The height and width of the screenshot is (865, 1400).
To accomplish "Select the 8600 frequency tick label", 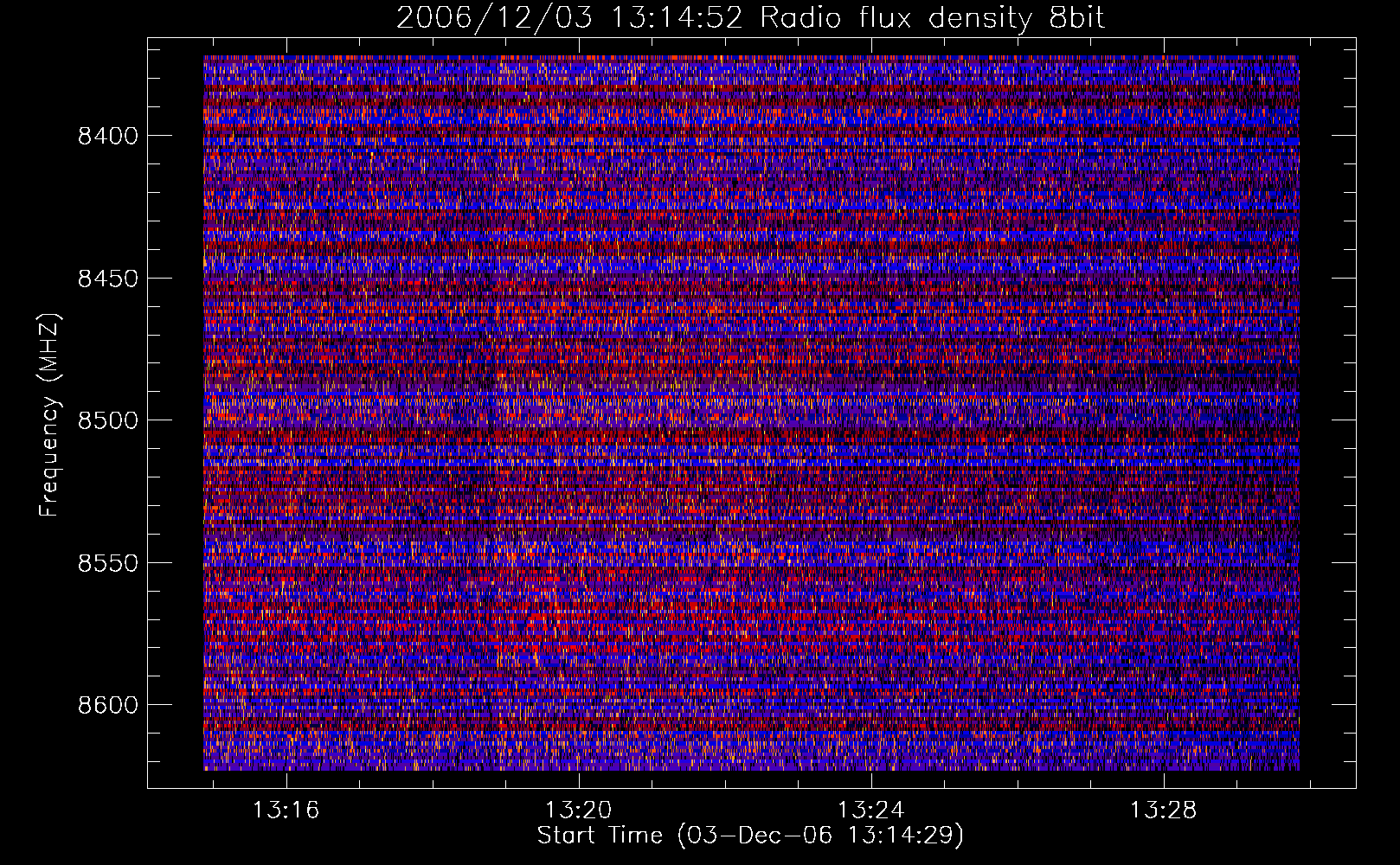I will pos(108,705).
